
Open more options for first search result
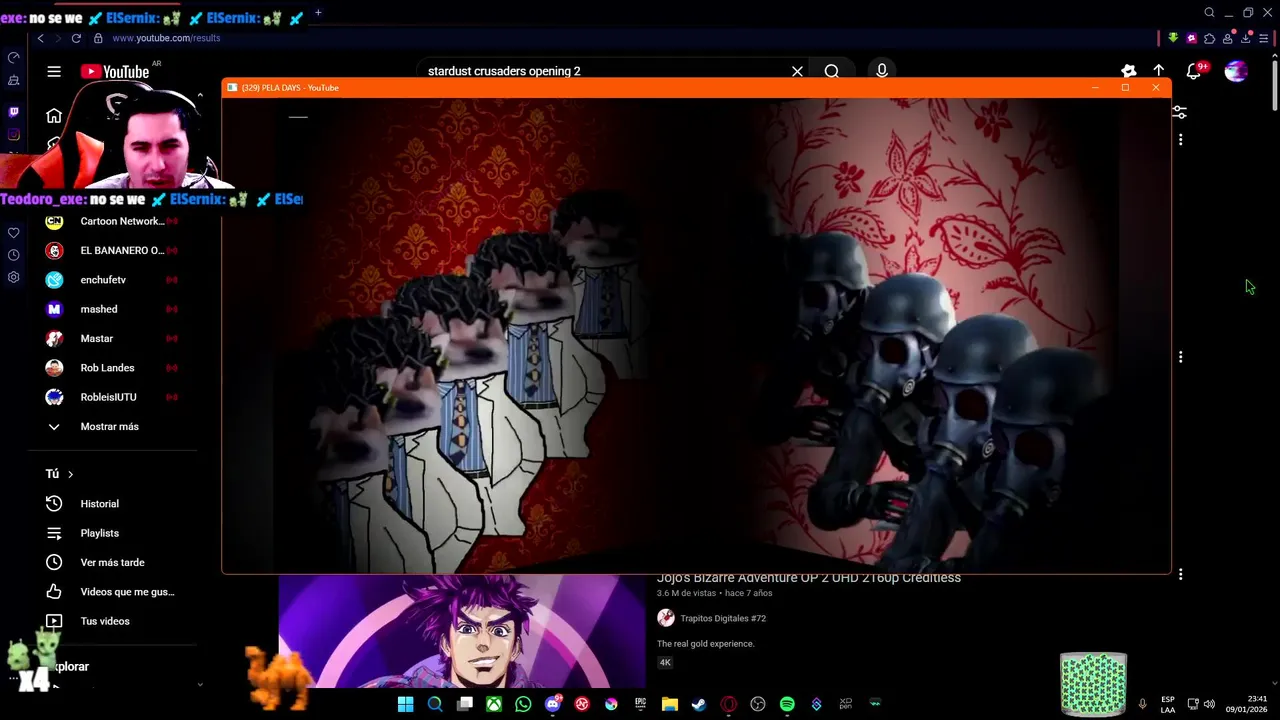click(1180, 140)
